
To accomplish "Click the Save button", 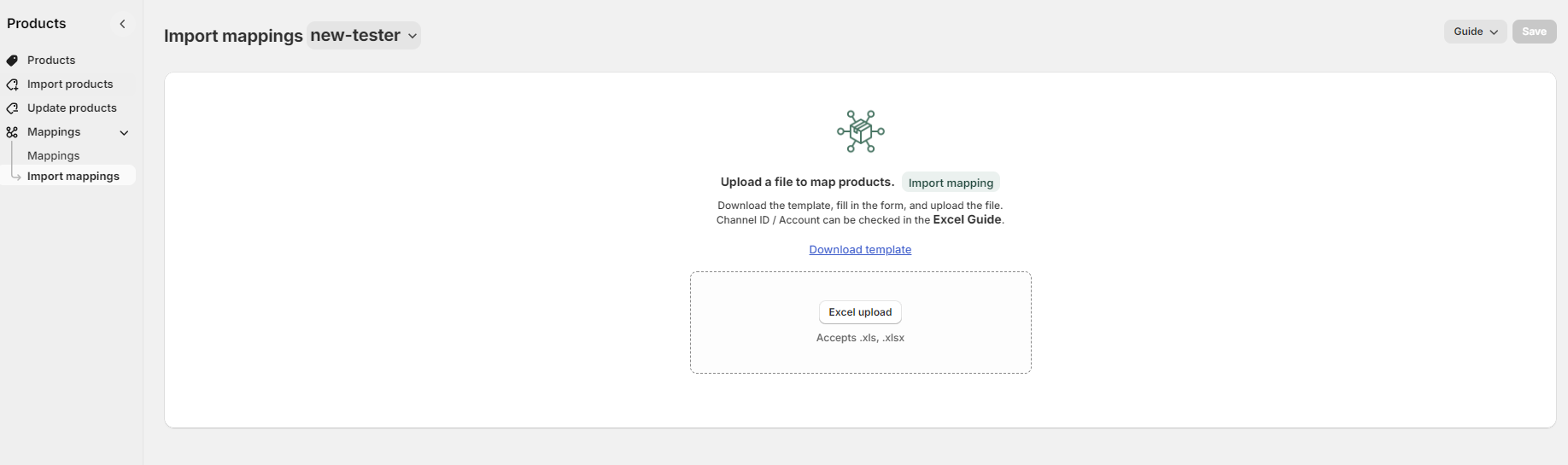I will [1534, 32].
